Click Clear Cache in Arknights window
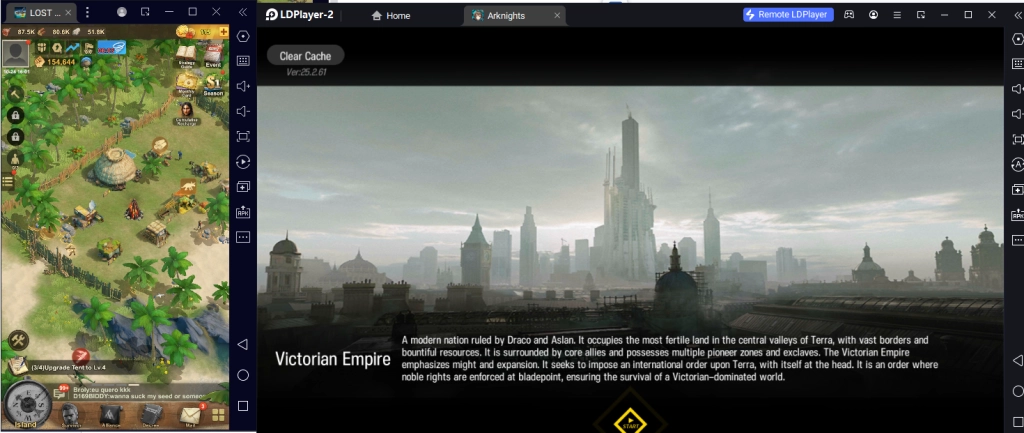The height and width of the screenshot is (433, 1024). click(305, 56)
